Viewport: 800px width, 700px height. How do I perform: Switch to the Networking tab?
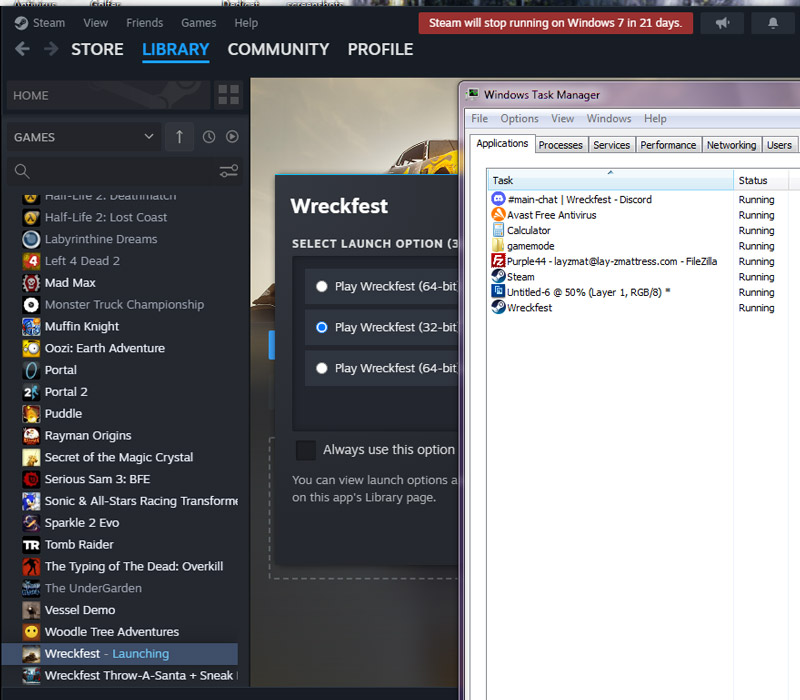731,145
